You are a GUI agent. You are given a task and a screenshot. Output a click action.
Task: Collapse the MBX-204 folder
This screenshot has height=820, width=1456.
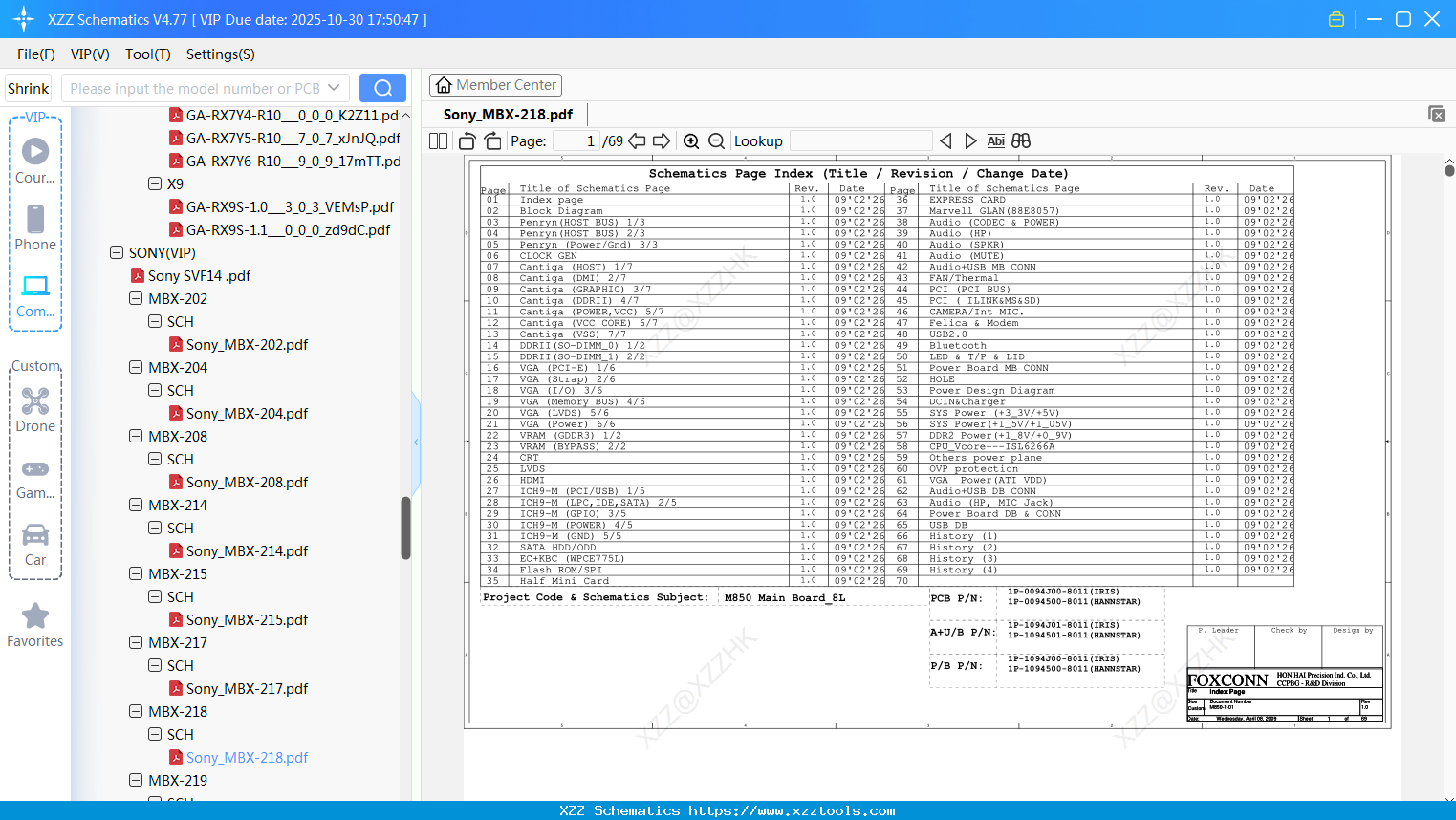click(x=136, y=367)
